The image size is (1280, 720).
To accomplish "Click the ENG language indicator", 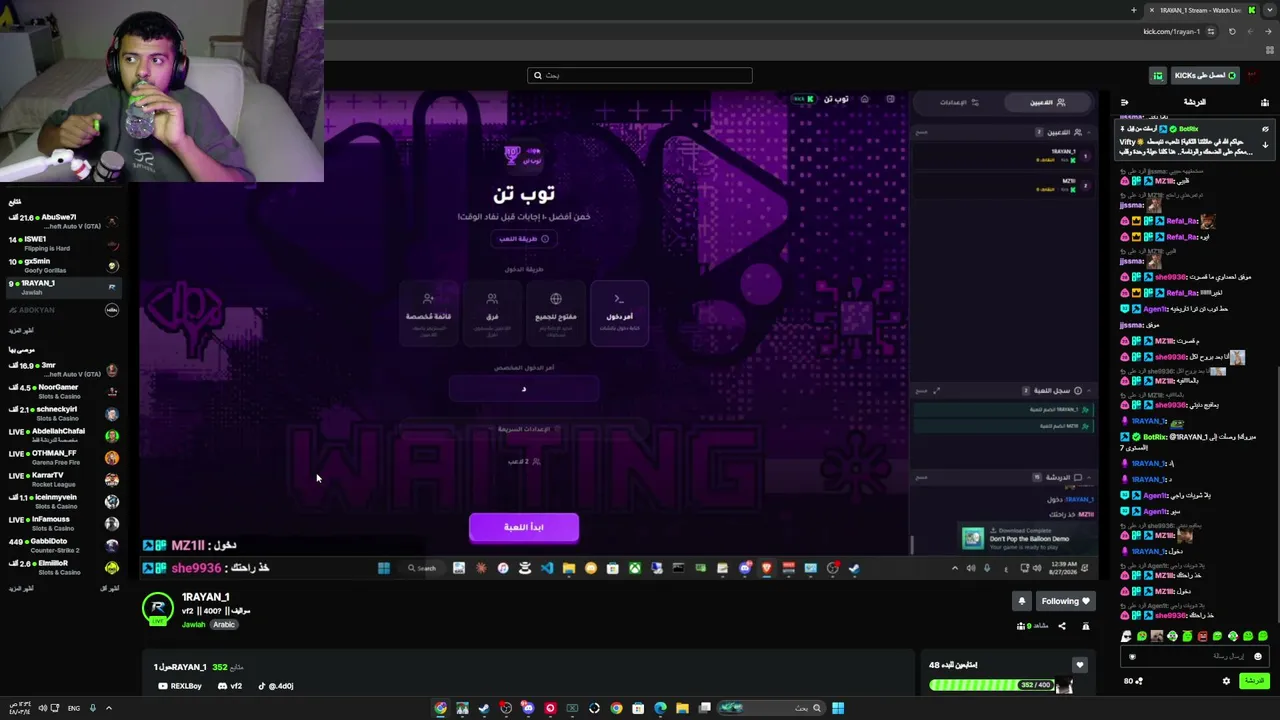I will [74, 708].
